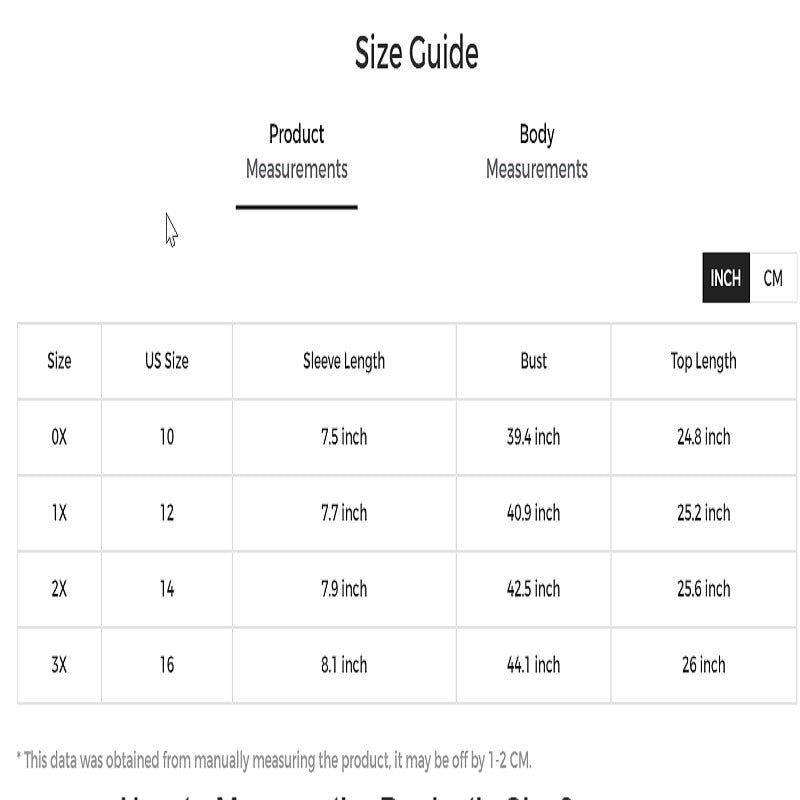Click the Size column header
This screenshot has width=800, height=800.
click(59, 361)
